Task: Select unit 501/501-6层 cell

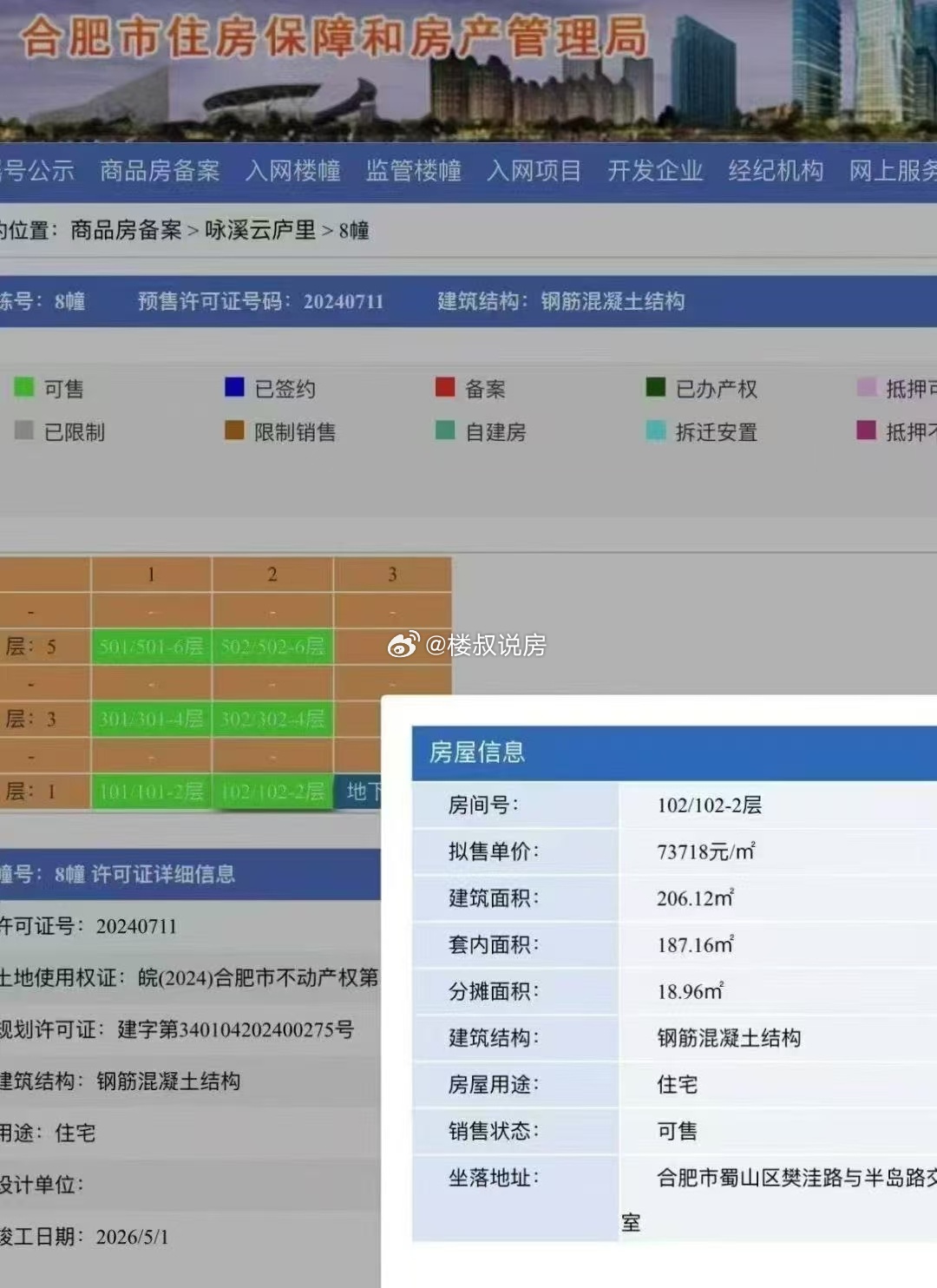Action: (151, 647)
